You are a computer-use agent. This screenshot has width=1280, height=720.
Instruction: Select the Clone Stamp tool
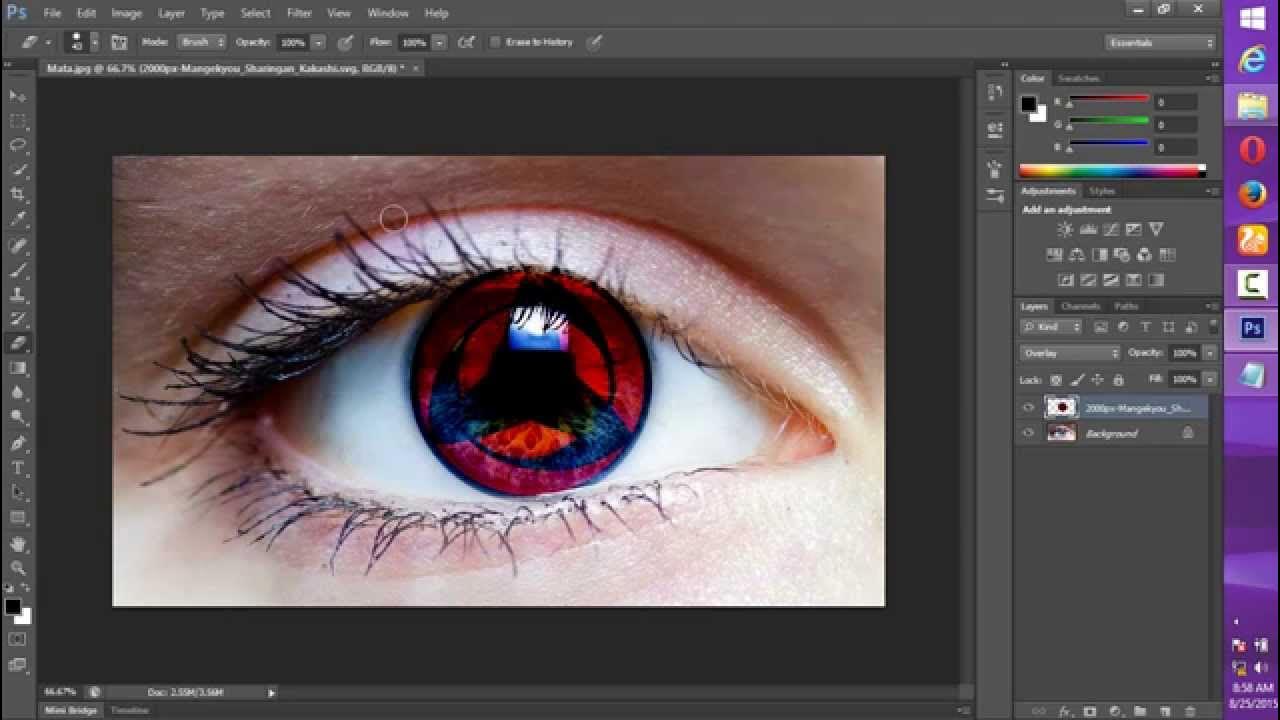coord(18,295)
